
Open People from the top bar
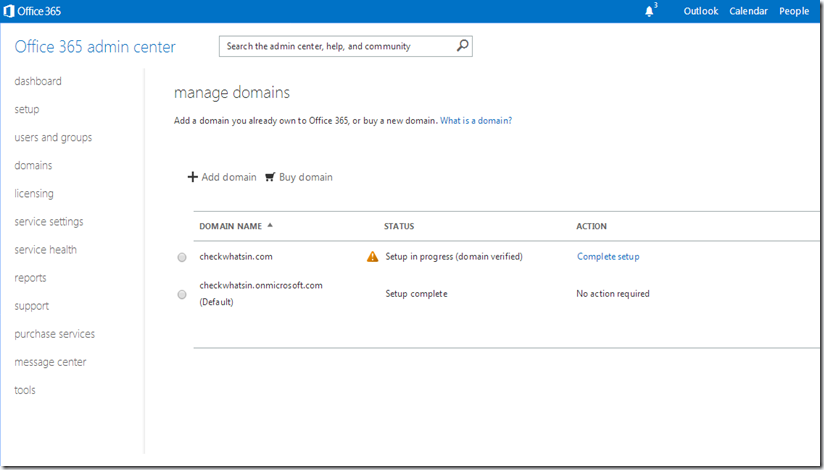point(794,11)
